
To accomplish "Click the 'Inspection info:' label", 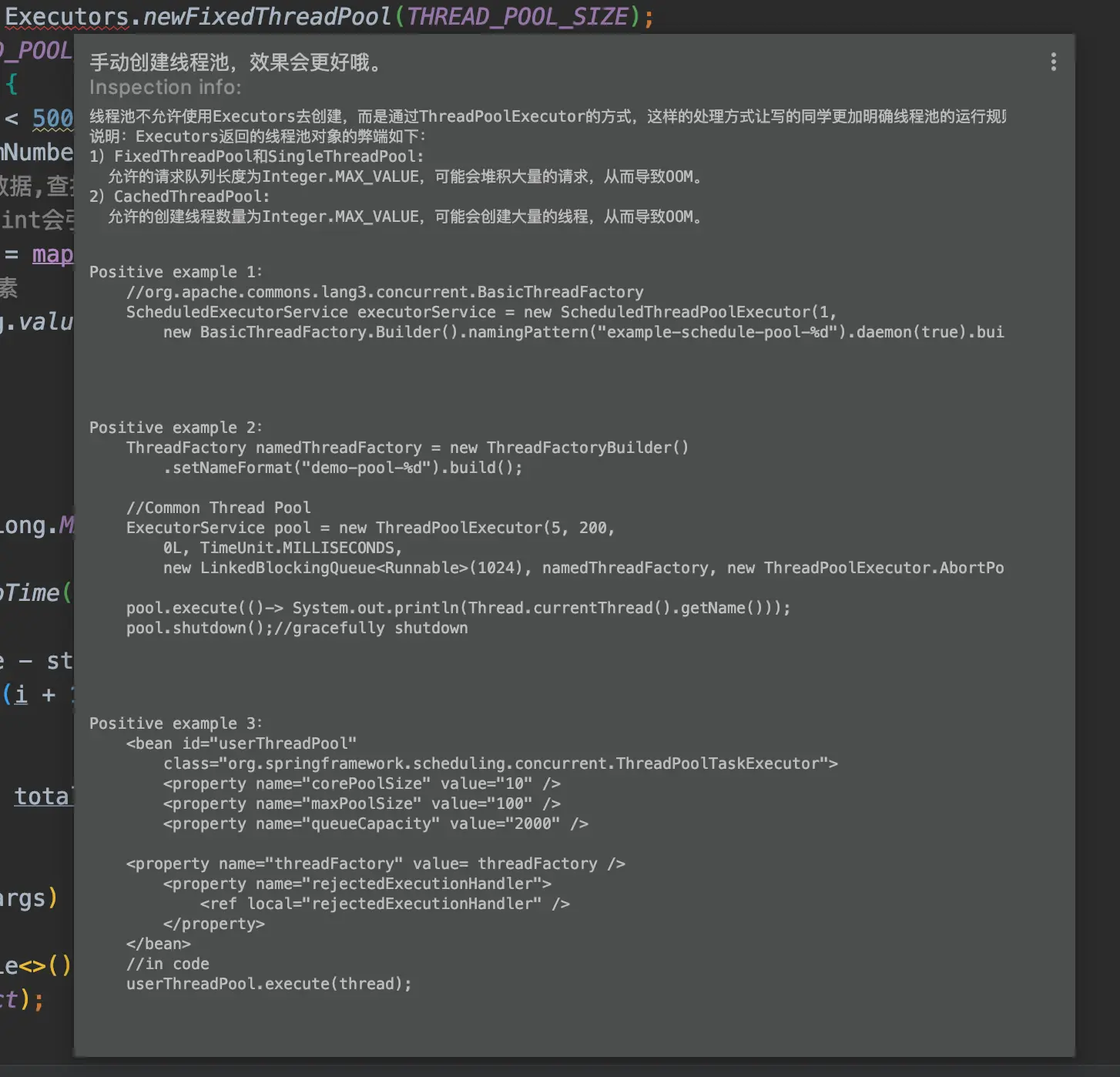I will click(166, 87).
